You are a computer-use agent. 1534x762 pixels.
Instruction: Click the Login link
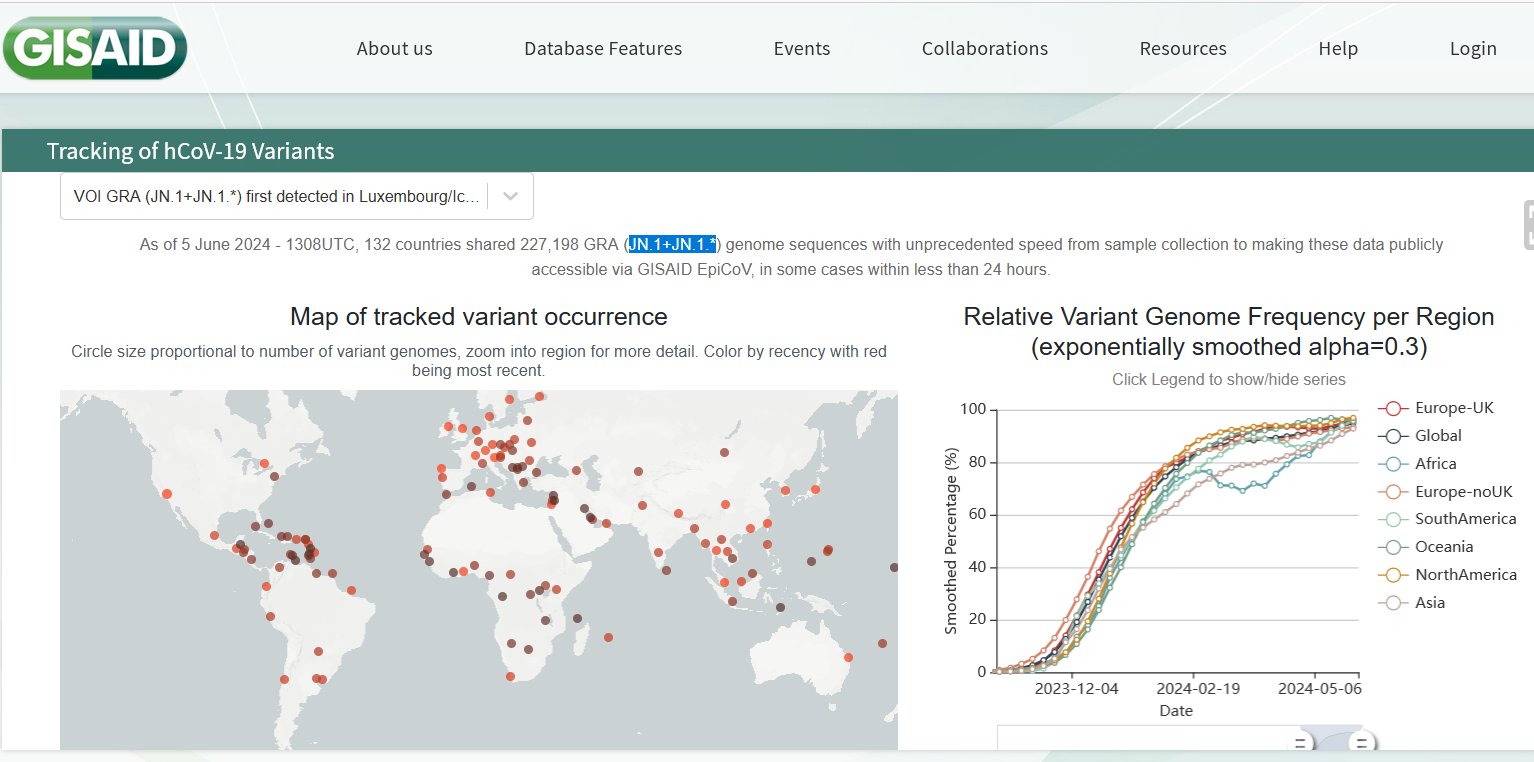(x=1473, y=49)
